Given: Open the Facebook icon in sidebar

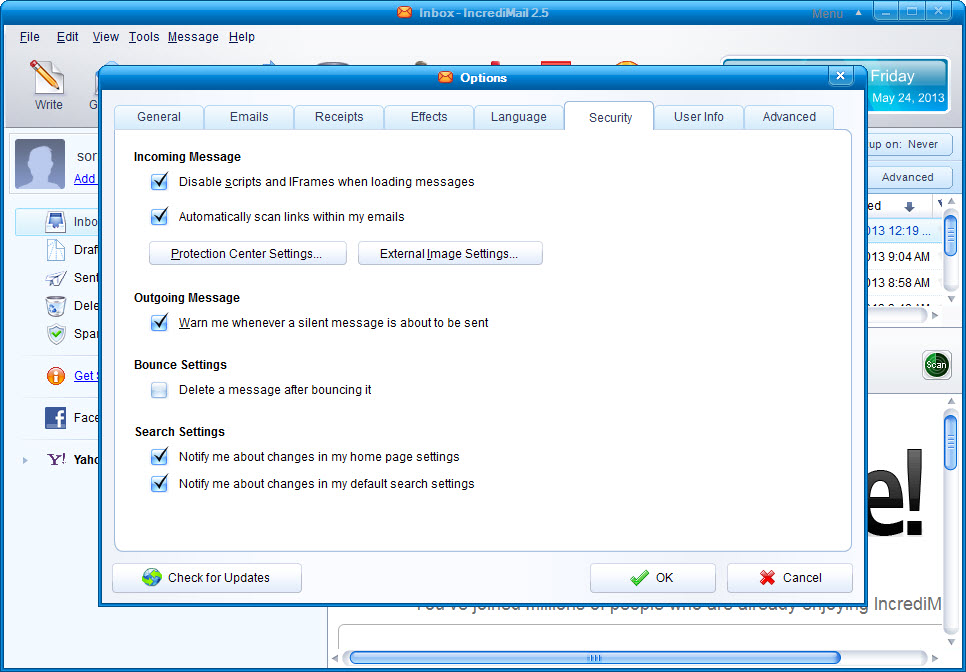Looking at the screenshot, I should coord(55,418).
